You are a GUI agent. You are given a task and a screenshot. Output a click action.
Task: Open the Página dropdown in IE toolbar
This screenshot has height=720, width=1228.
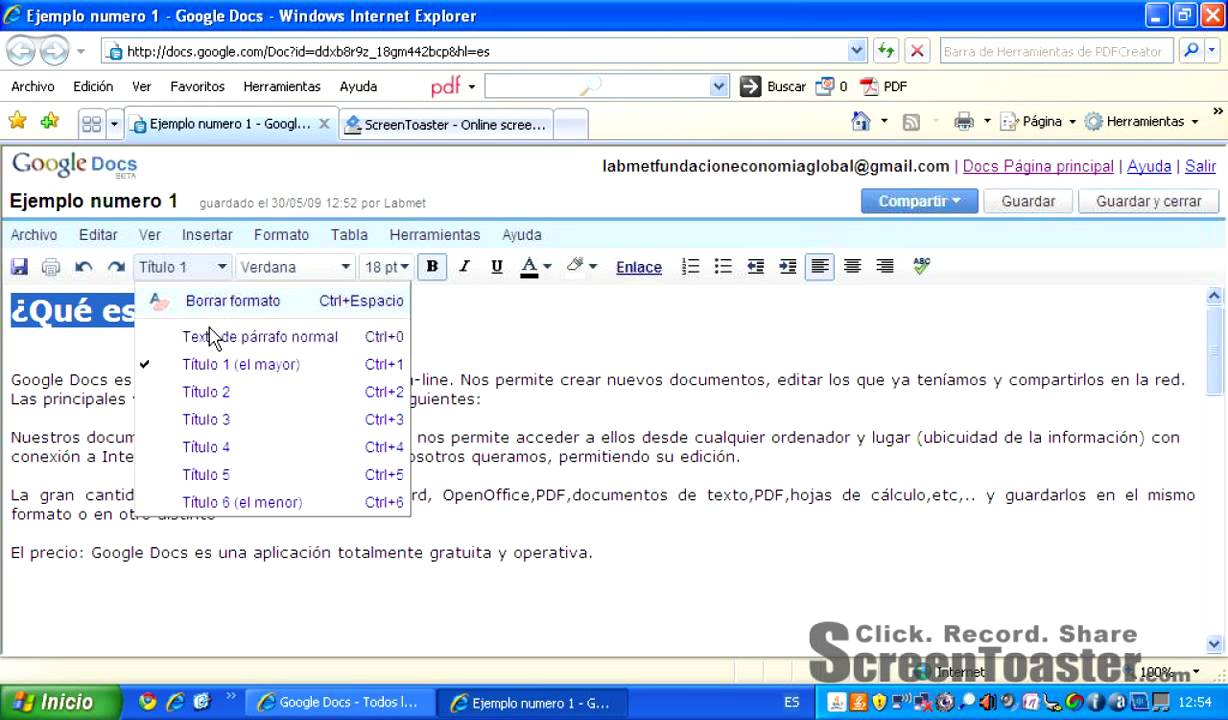coord(1039,122)
